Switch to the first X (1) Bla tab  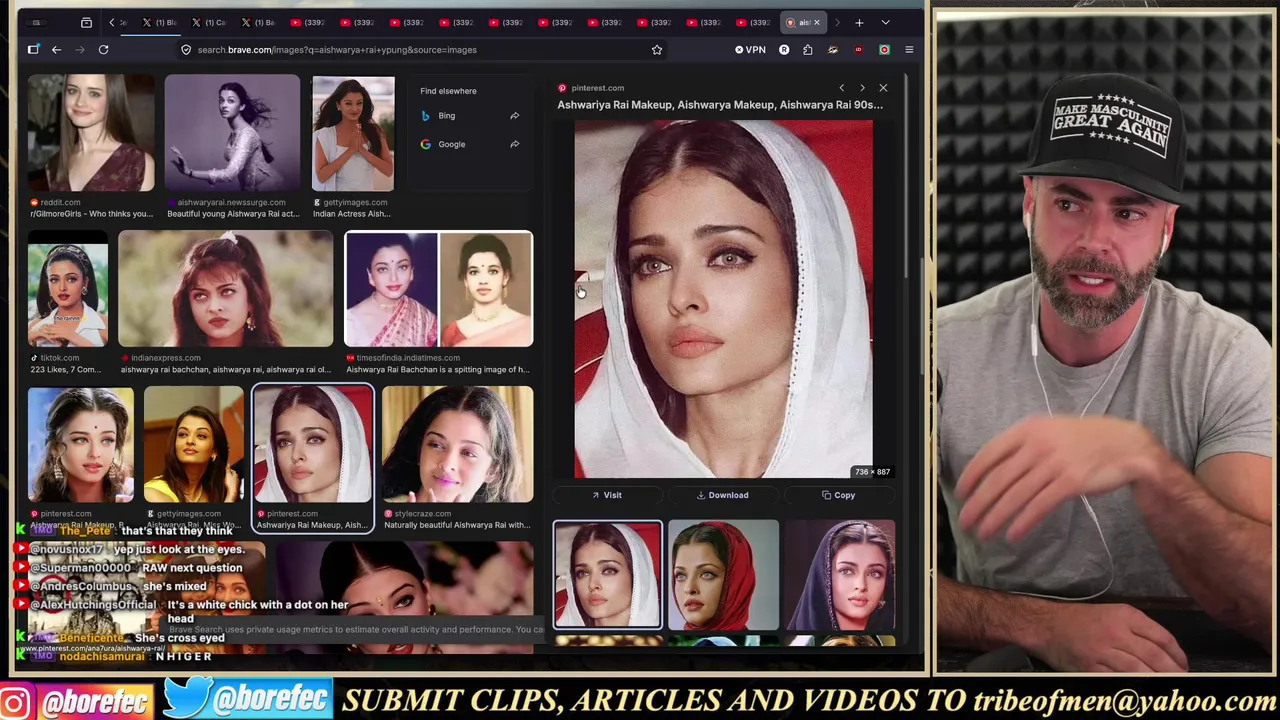point(160,22)
